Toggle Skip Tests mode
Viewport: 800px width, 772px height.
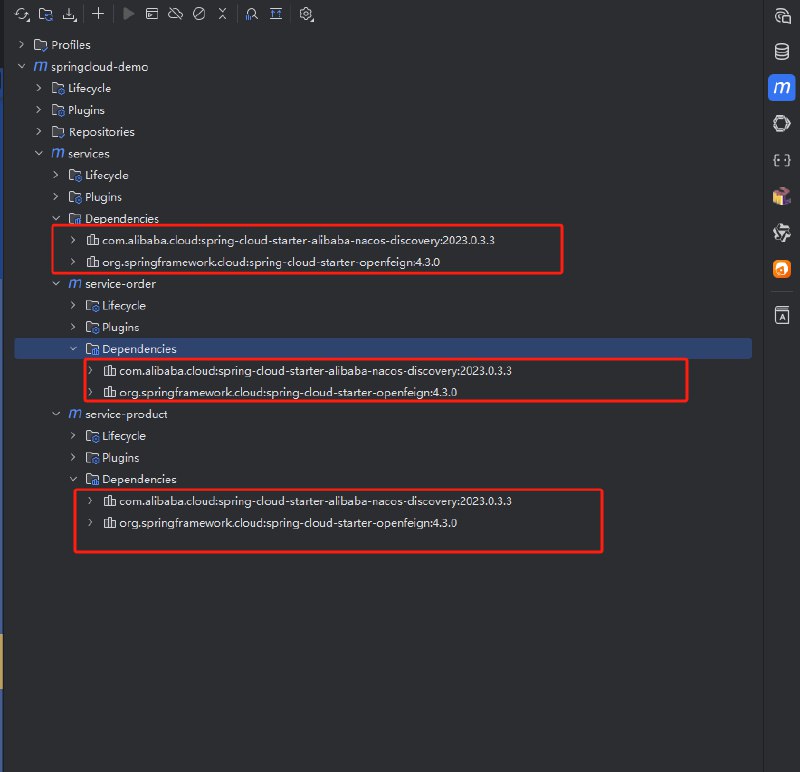tap(198, 14)
